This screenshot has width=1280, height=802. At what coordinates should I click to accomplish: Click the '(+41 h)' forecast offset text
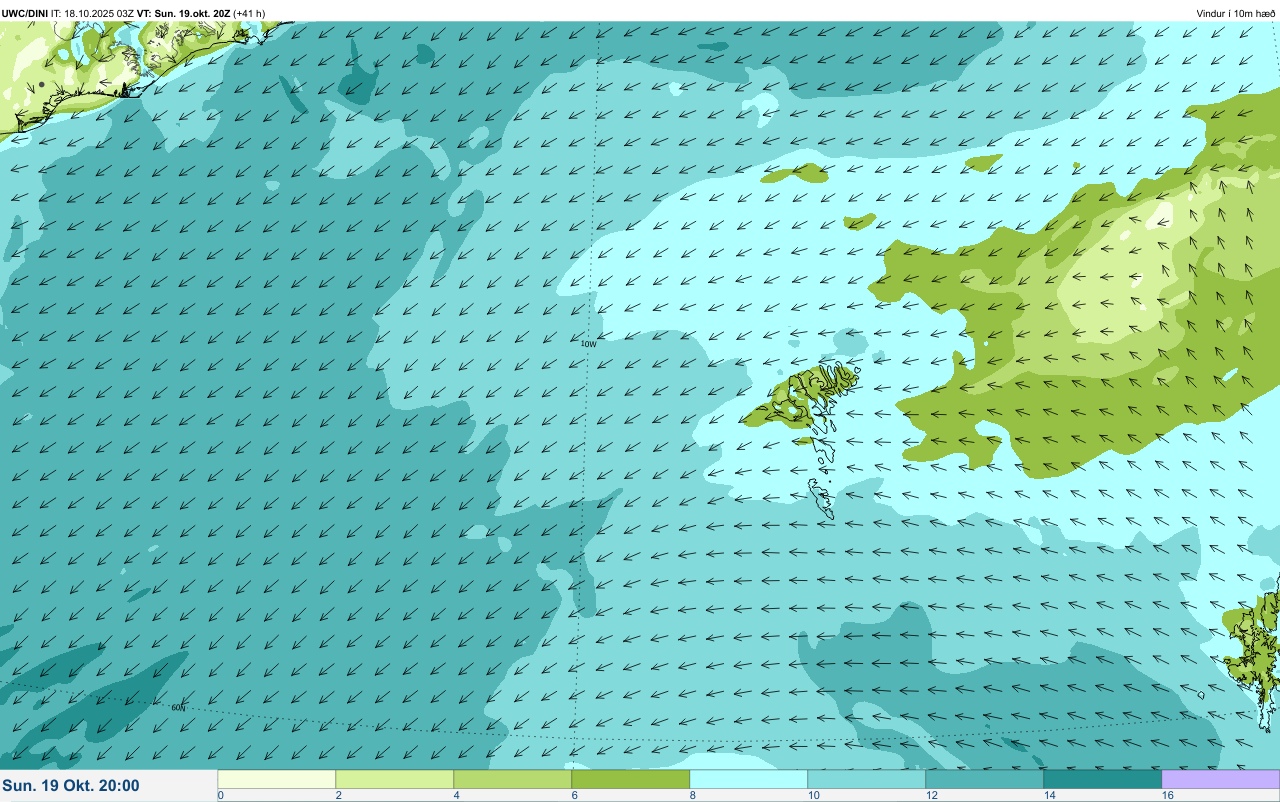(249, 13)
